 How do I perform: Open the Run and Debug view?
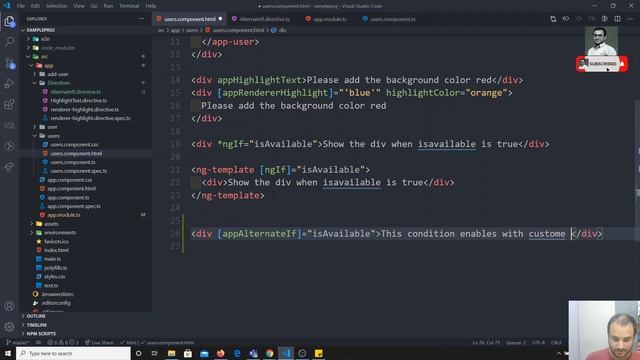pyautogui.click(x=9, y=84)
